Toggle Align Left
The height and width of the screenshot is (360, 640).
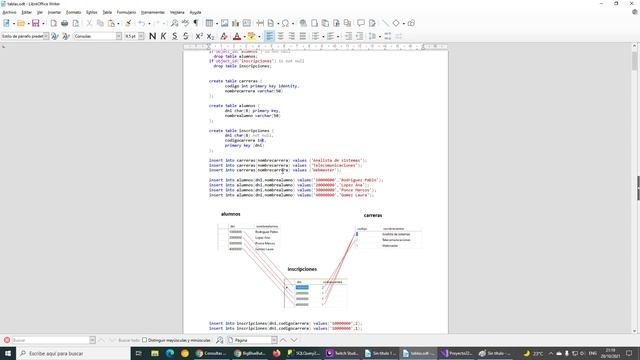point(269,36)
